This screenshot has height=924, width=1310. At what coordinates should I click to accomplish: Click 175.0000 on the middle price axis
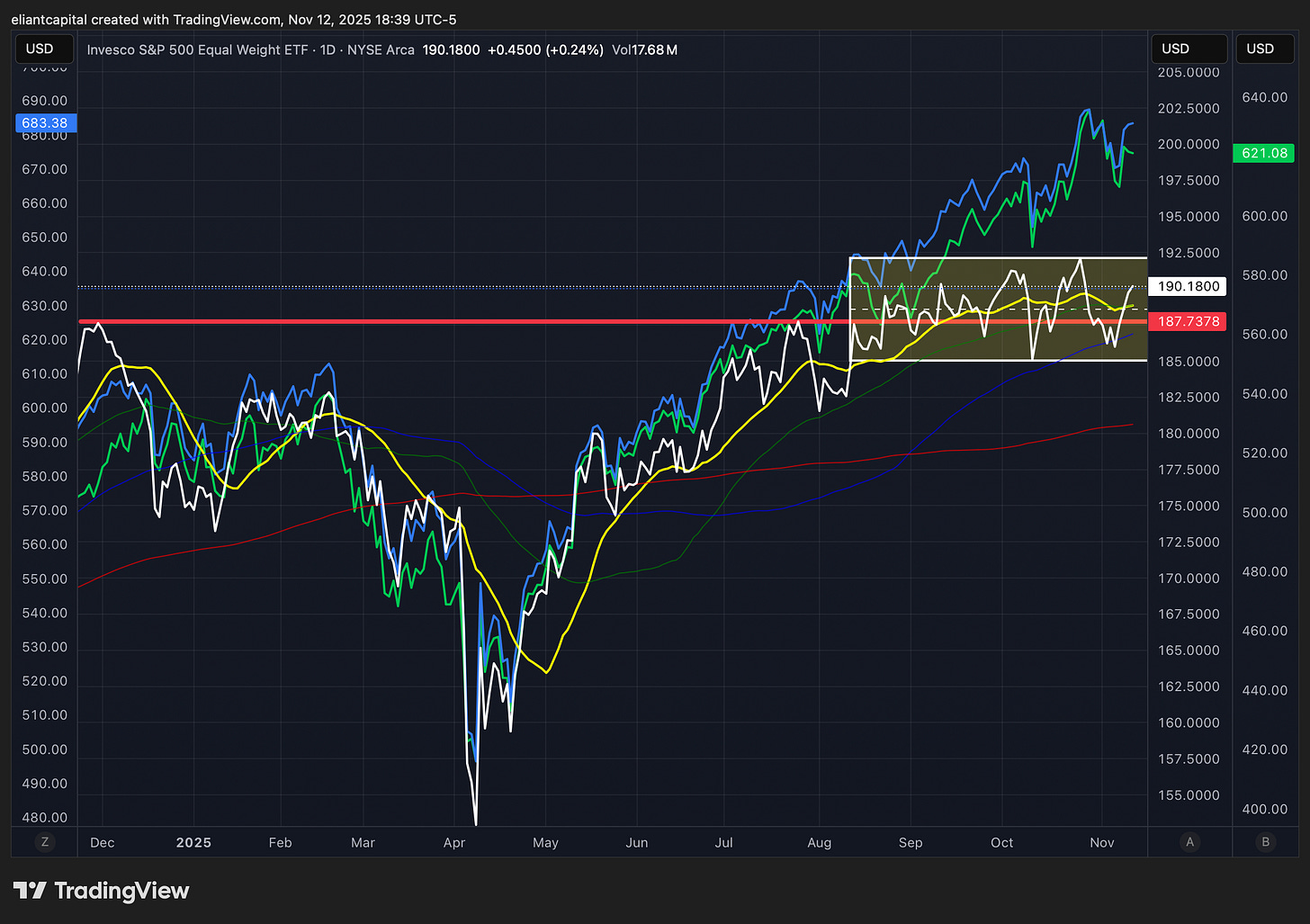tap(1189, 506)
